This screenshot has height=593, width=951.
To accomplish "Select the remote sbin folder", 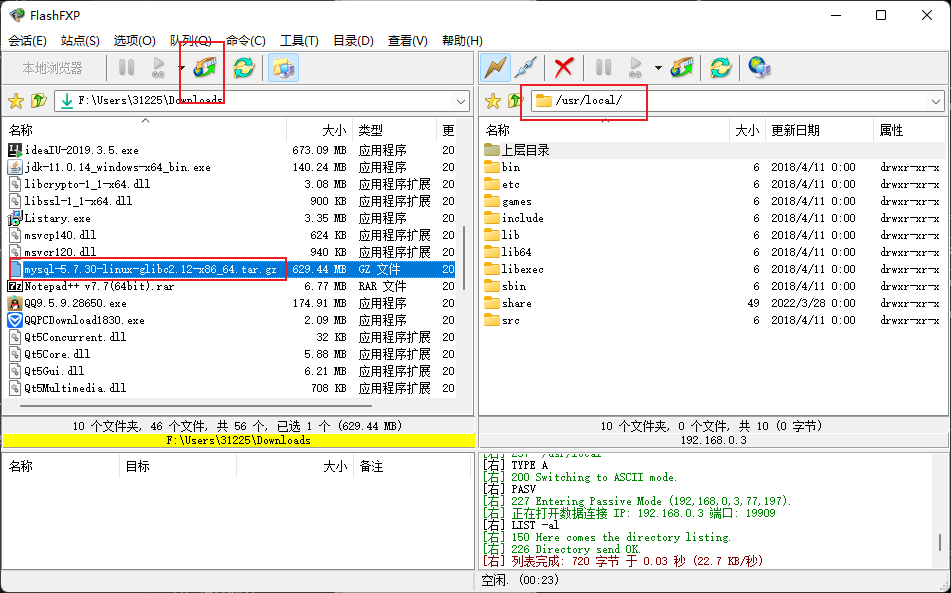I will coord(514,286).
